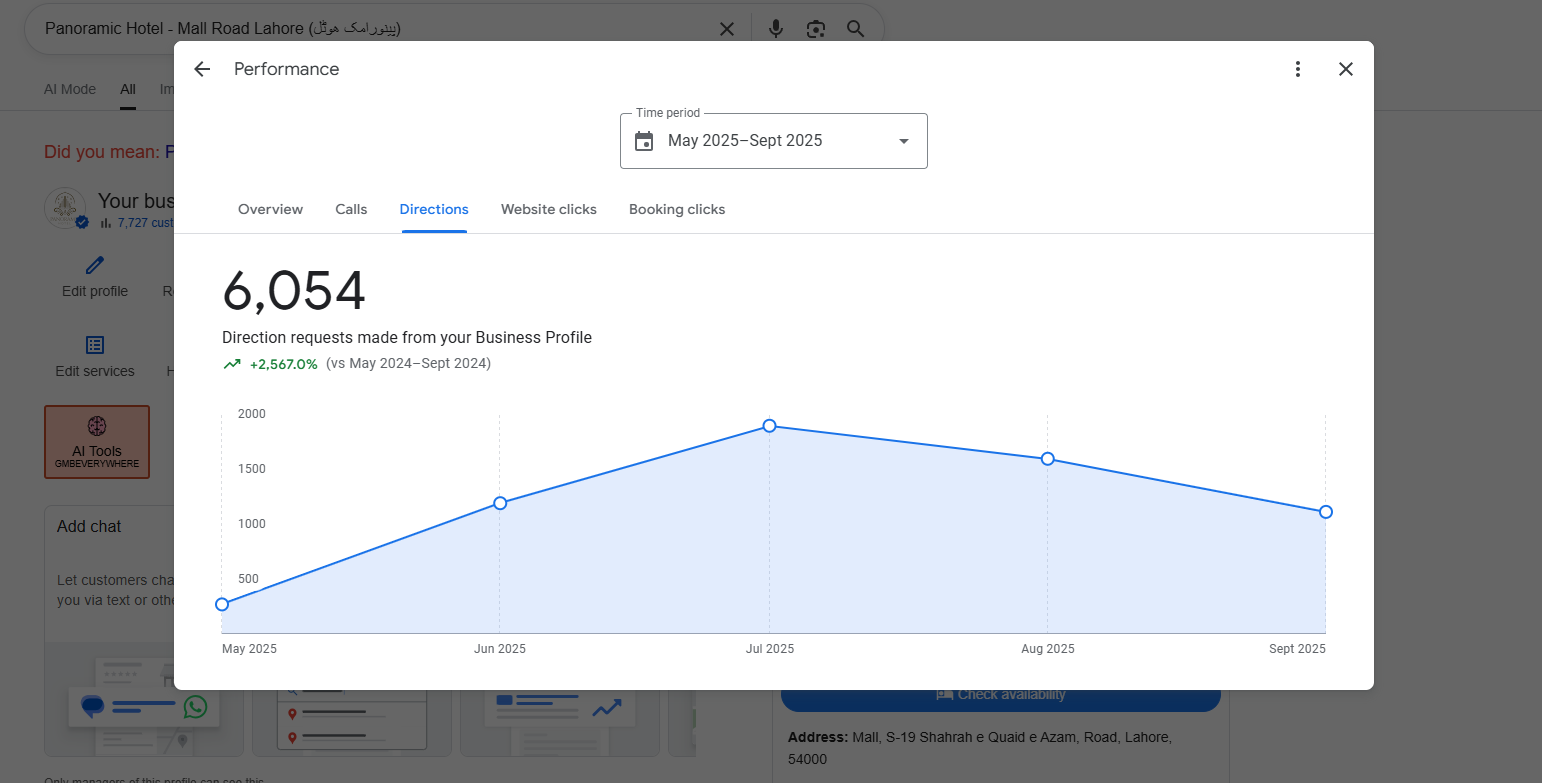
Task: Expand the Time period dropdown arrow
Action: coord(904,141)
